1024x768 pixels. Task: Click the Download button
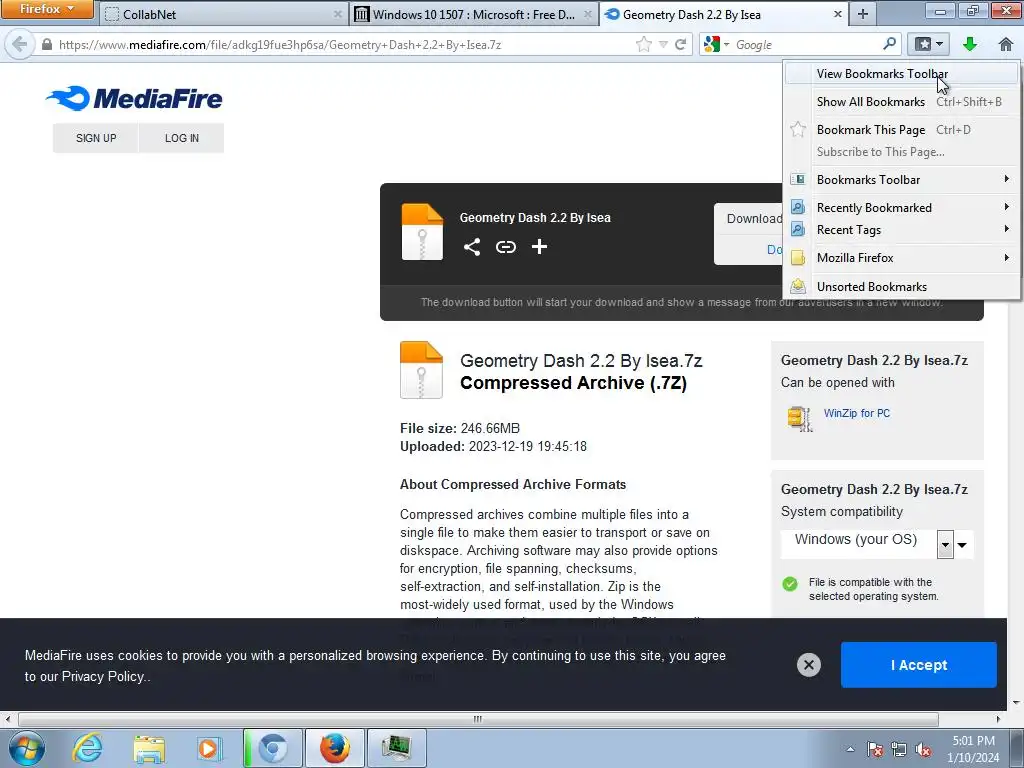tap(748, 233)
